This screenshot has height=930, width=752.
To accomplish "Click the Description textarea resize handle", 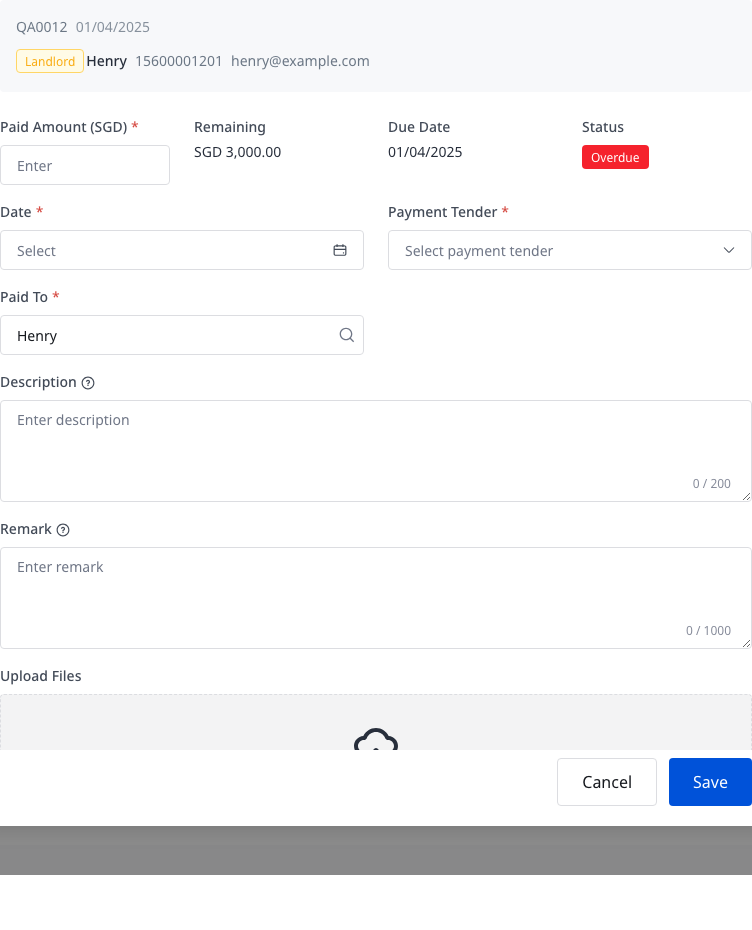I will (746, 496).
